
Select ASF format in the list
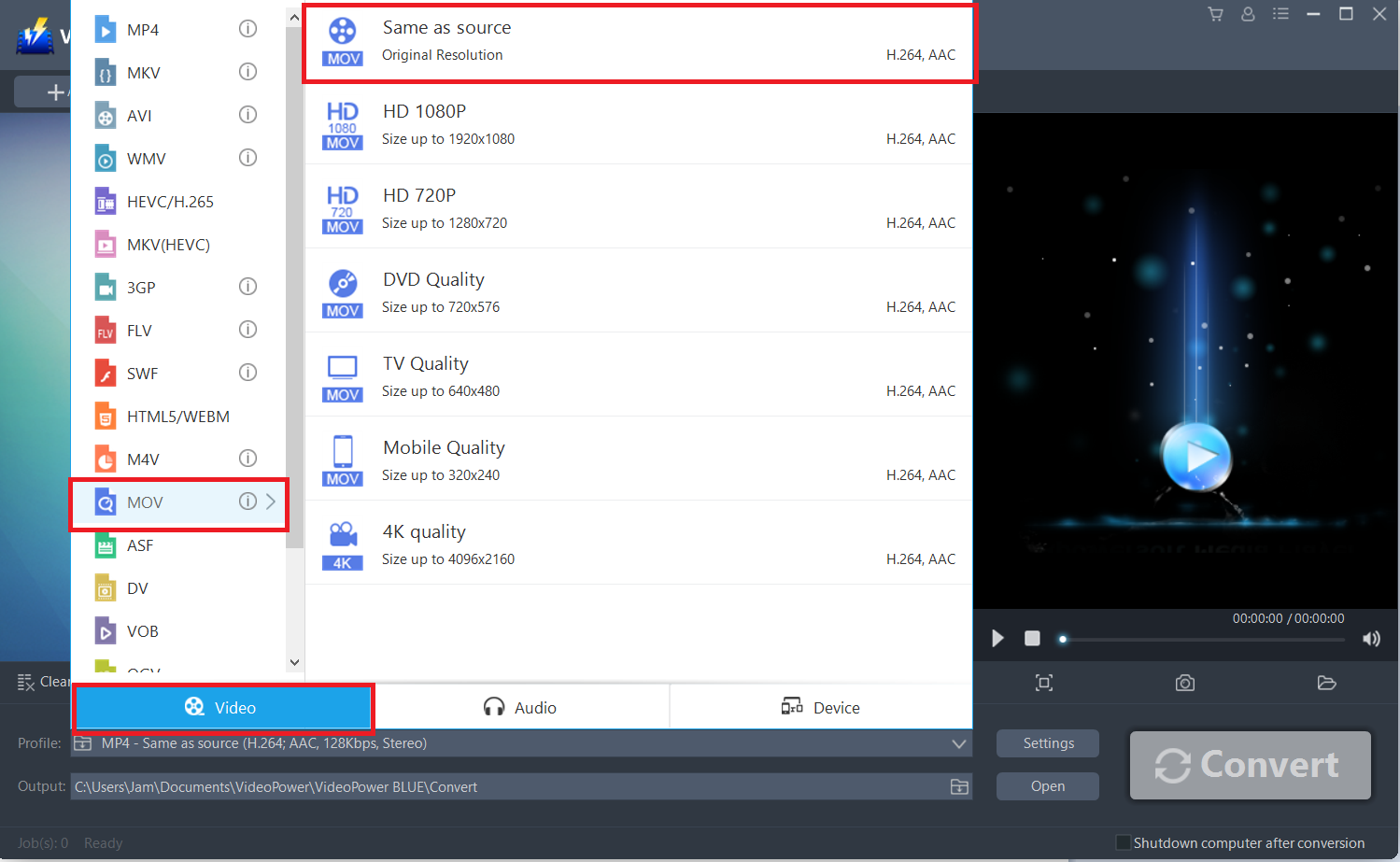tap(177, 544)
